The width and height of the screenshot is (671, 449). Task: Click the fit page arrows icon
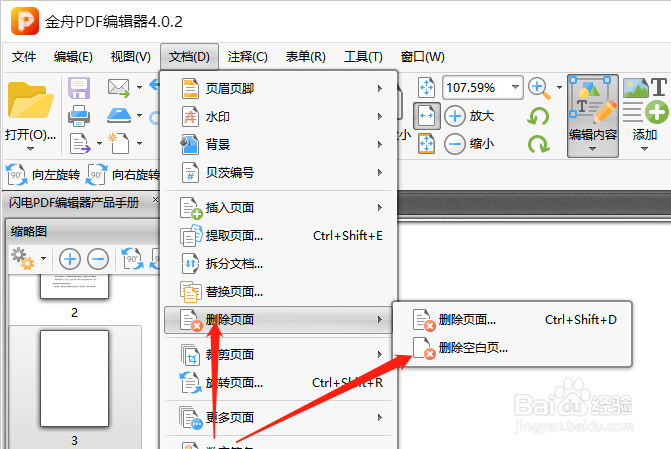426,88
